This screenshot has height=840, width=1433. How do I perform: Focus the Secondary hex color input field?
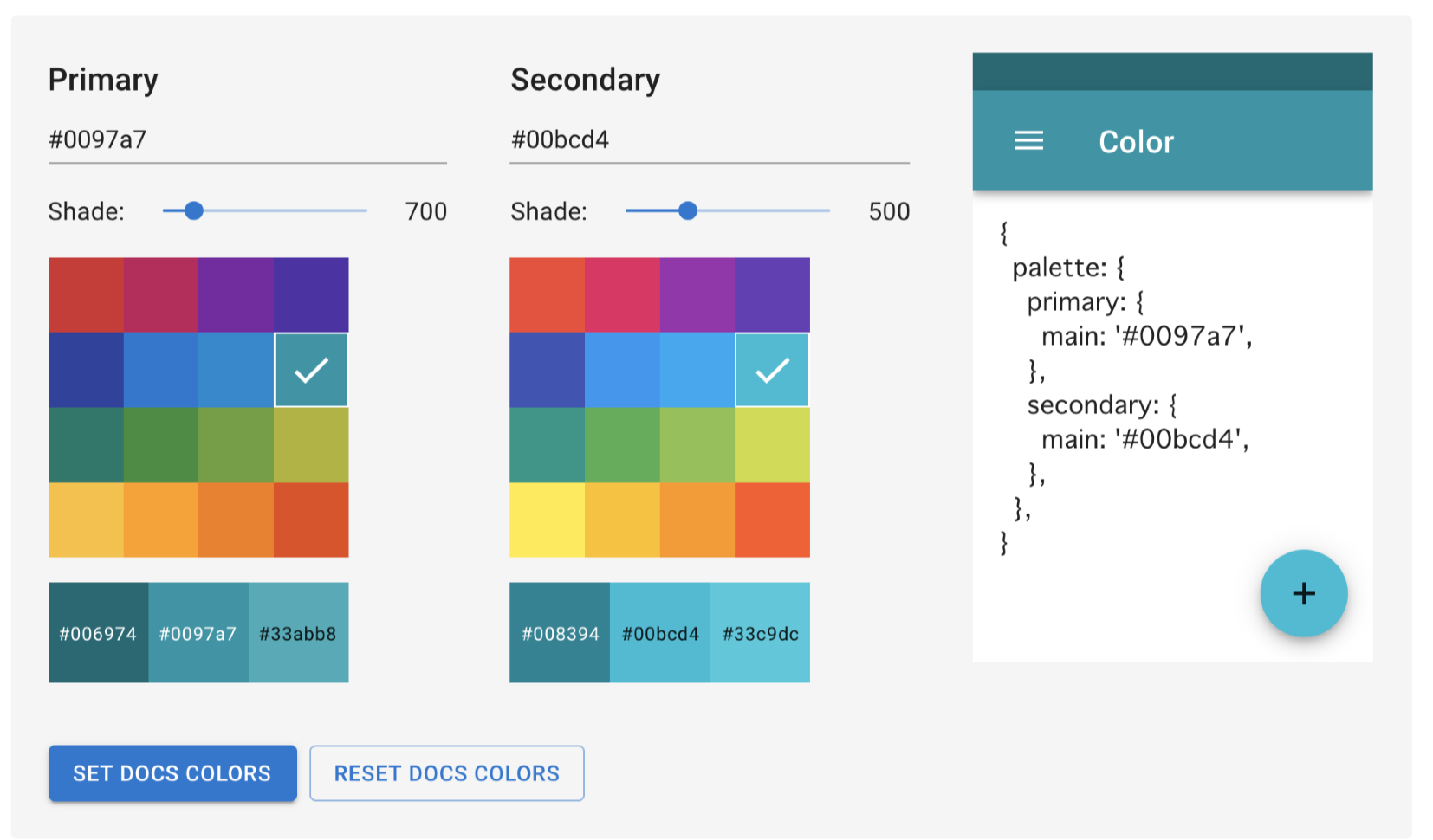(x=710, y=139)
